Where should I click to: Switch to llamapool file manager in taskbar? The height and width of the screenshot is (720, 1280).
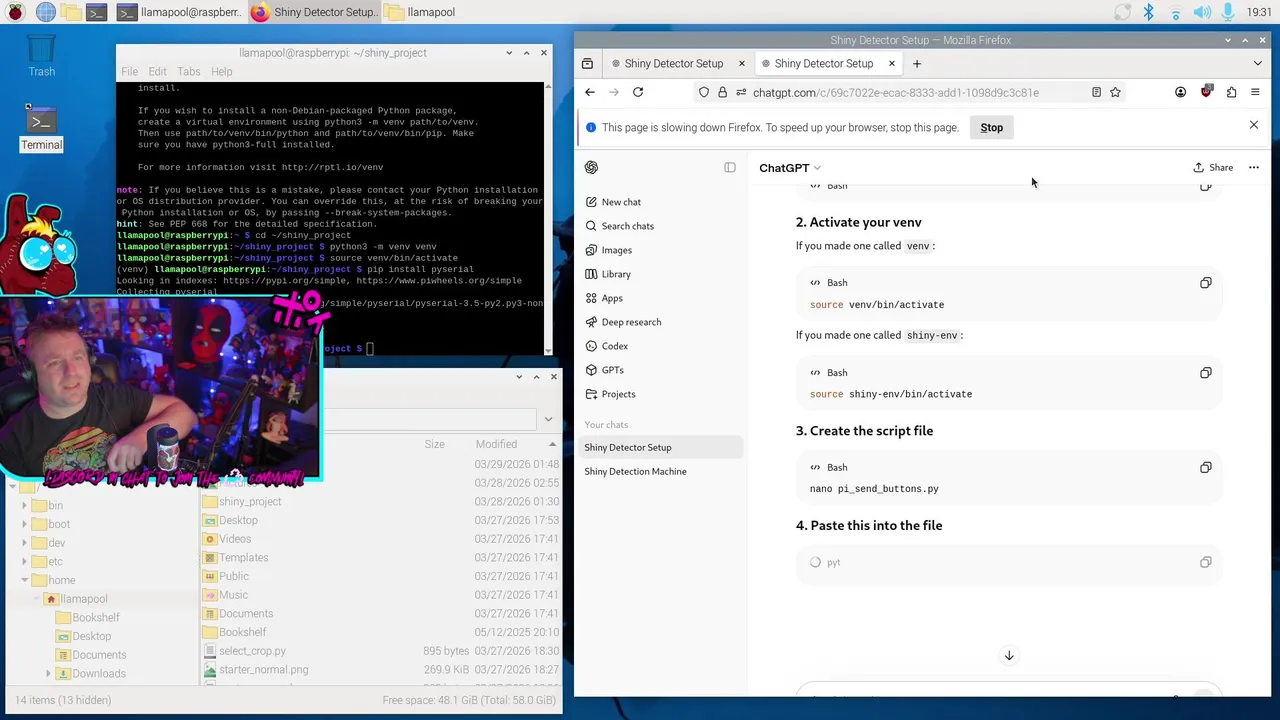coord(420,12)
